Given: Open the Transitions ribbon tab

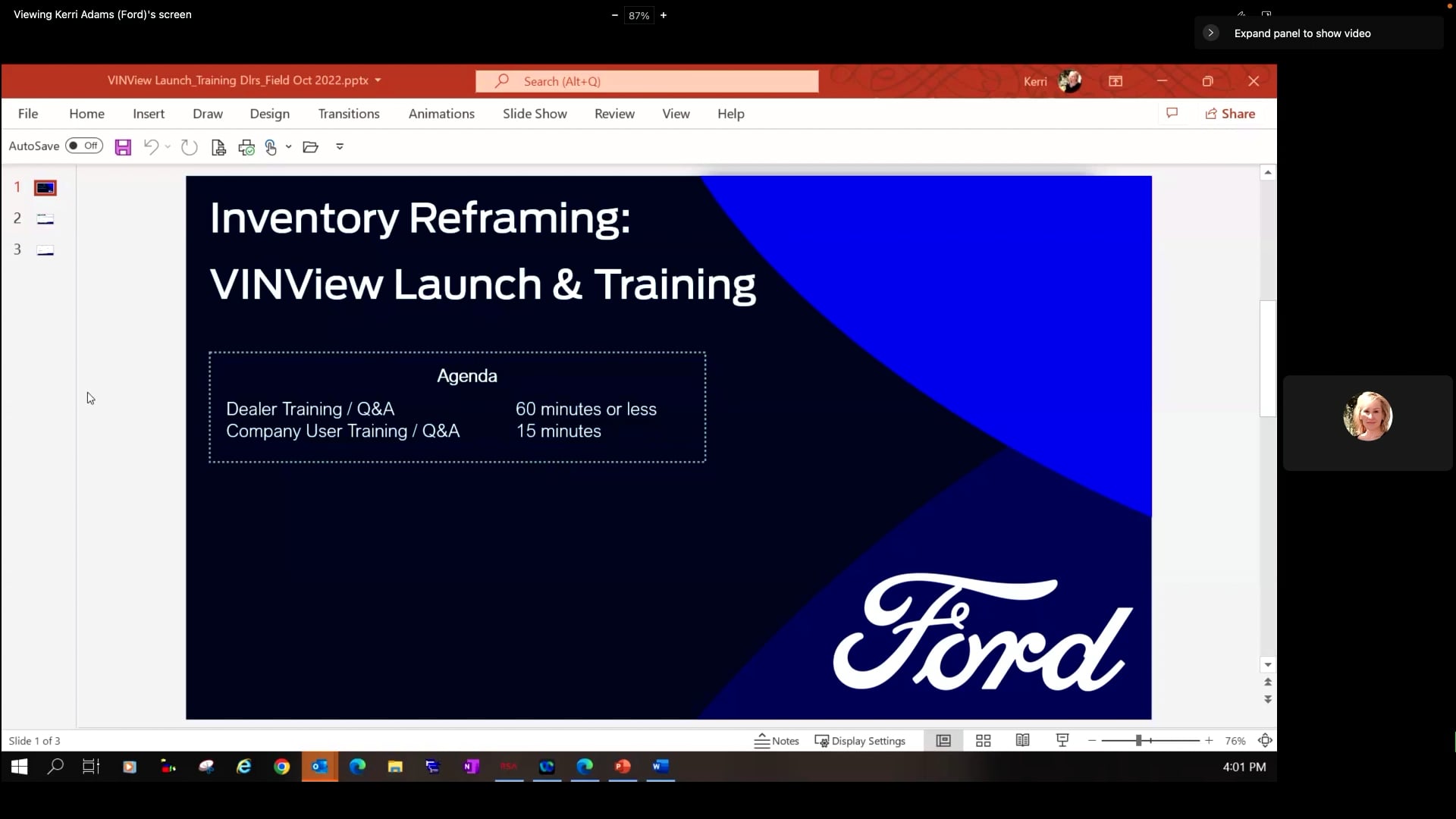Looking at the screenshot, I should (x=349, y=114).
